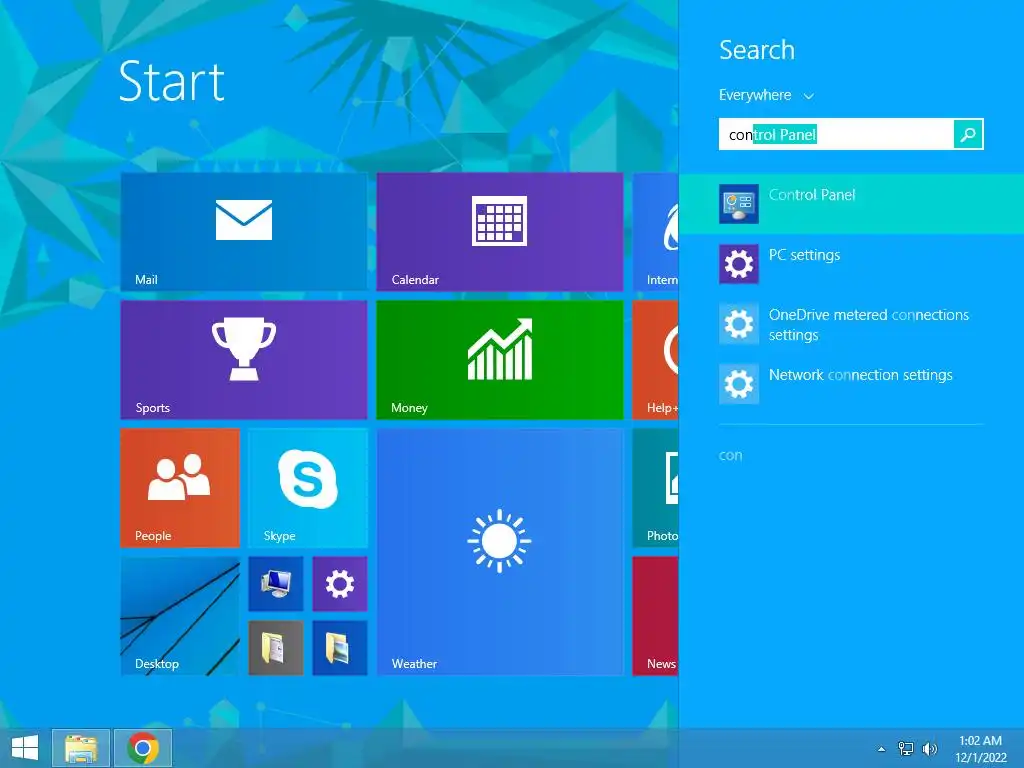1024x768 pixels.
Task: Open the Desktop tile
Action: click(180, 615)
